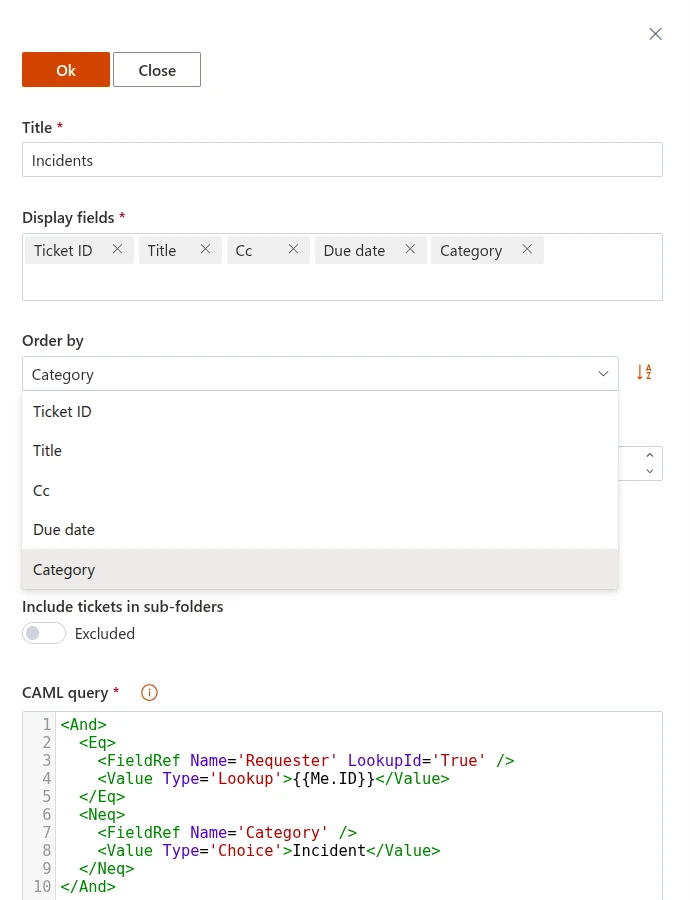Click the Close button
The height and width of the screenshot is (900, 690).
[x=157, y=70]
